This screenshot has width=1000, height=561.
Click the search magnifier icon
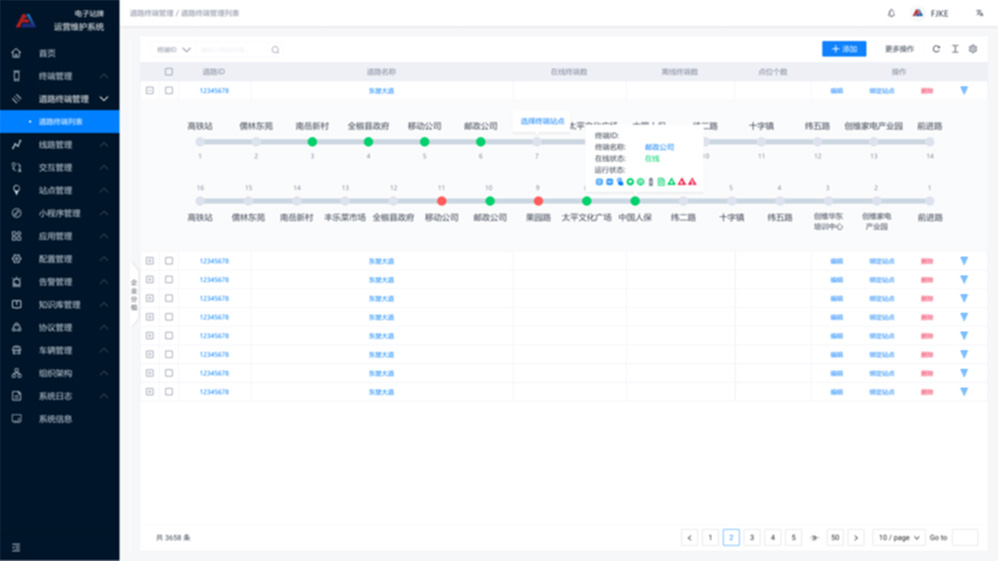point(275,49)
